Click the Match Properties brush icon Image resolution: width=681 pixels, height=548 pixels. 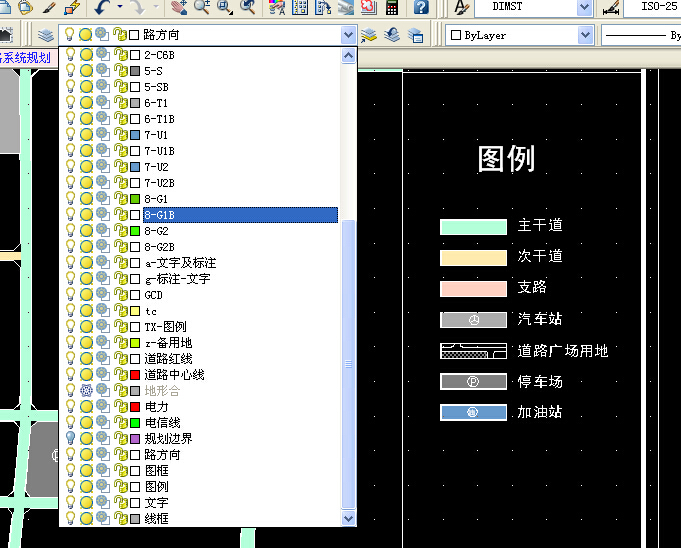tap(50, 7)
